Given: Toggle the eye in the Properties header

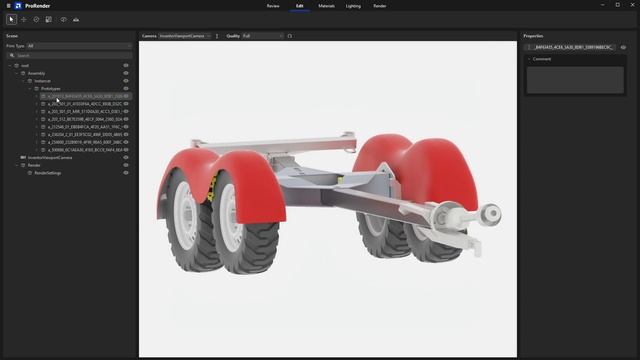Looking at the screenshot, I should click(623, 47).
